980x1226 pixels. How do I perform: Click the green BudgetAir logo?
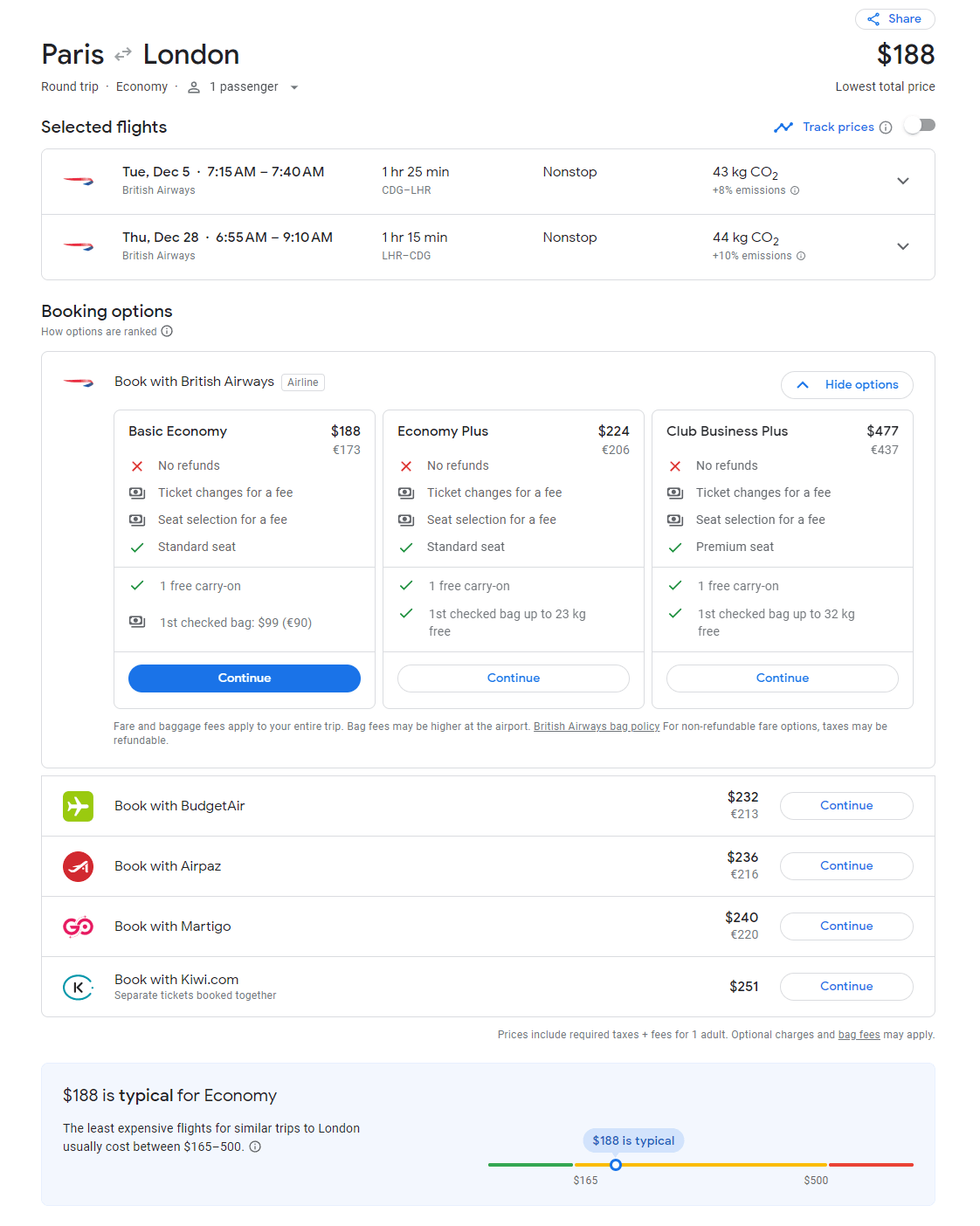pos(78,806)
